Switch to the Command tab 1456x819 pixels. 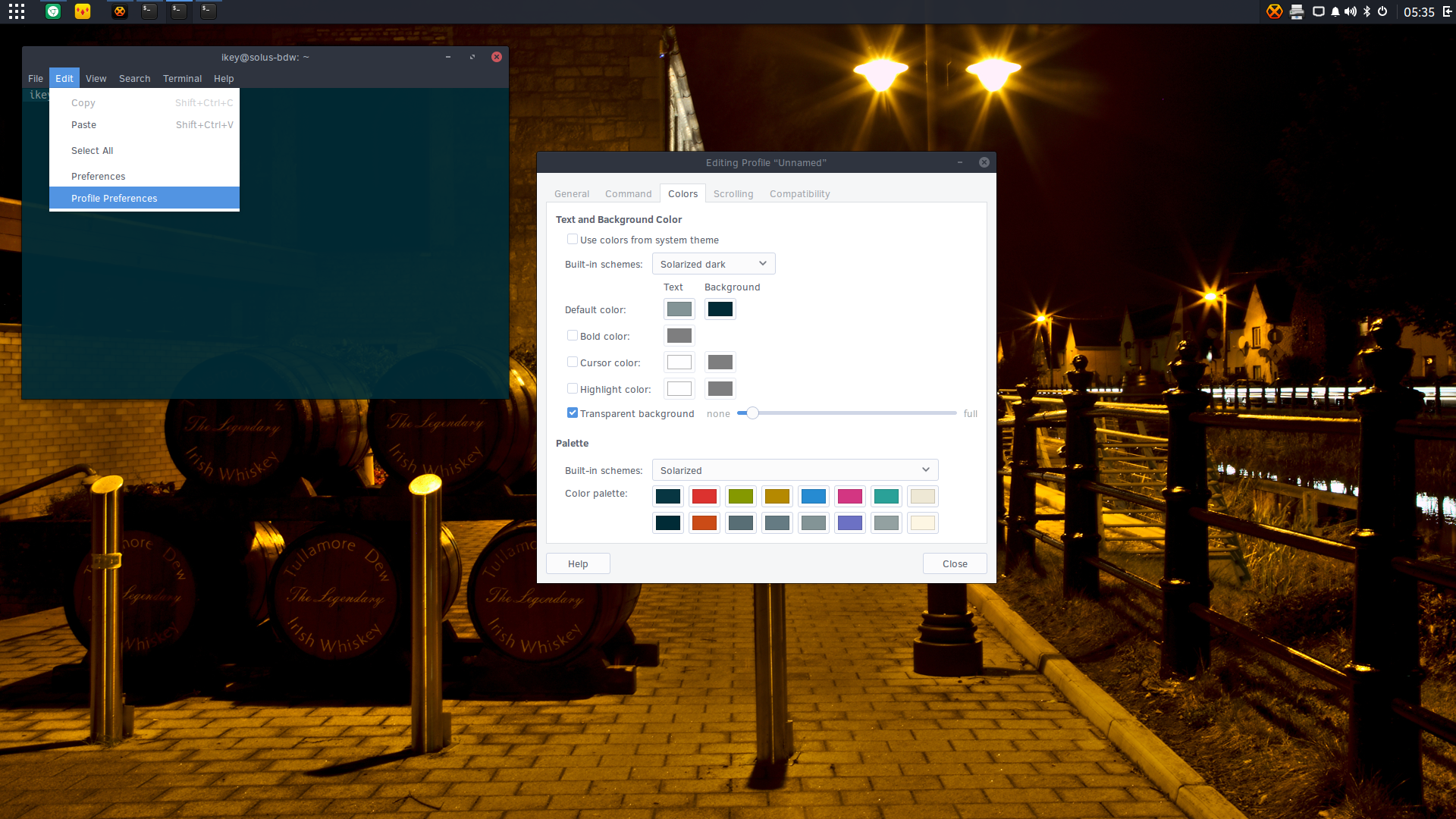629,193
